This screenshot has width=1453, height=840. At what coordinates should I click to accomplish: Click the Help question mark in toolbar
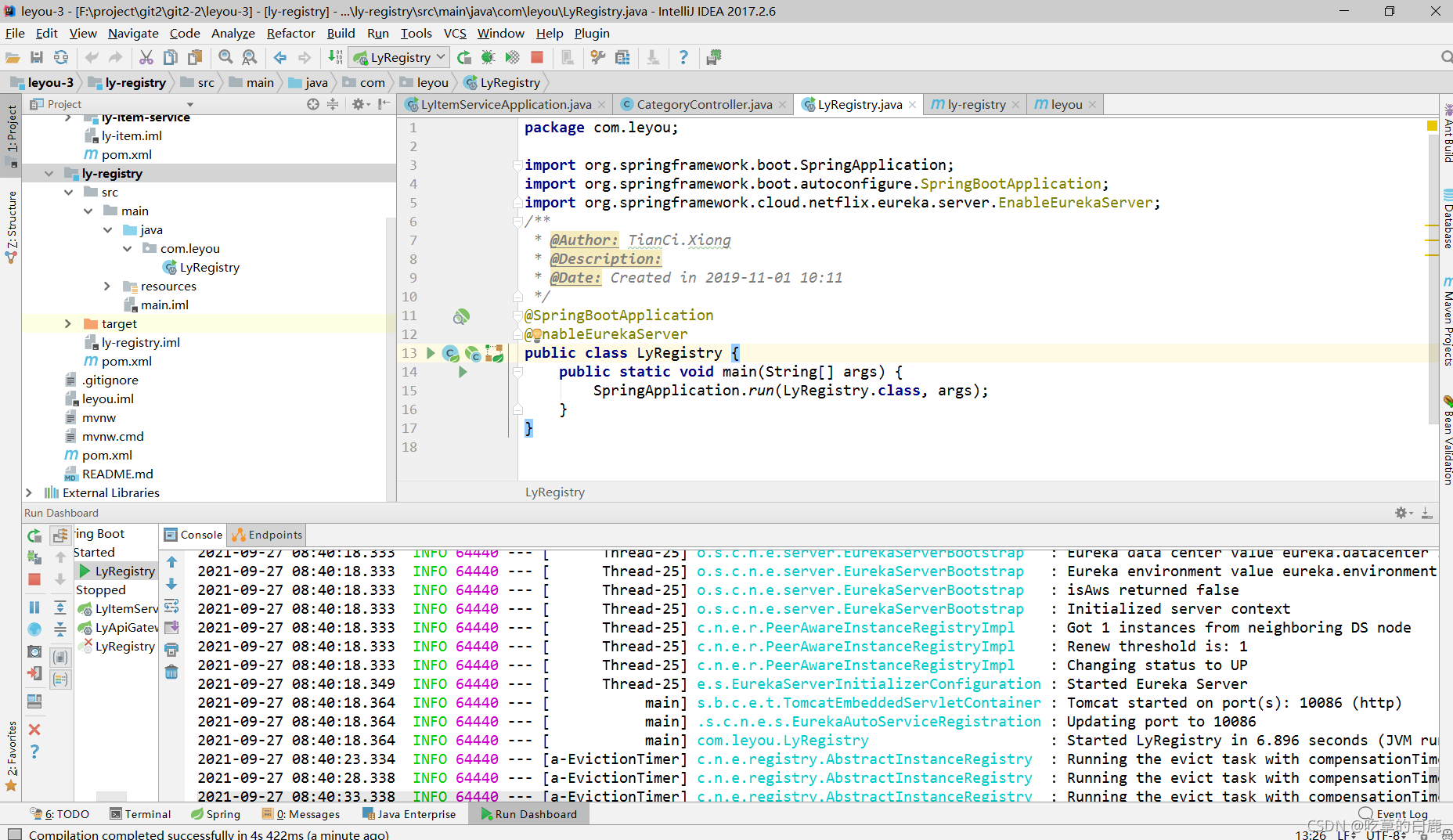[x=683, y=57]
